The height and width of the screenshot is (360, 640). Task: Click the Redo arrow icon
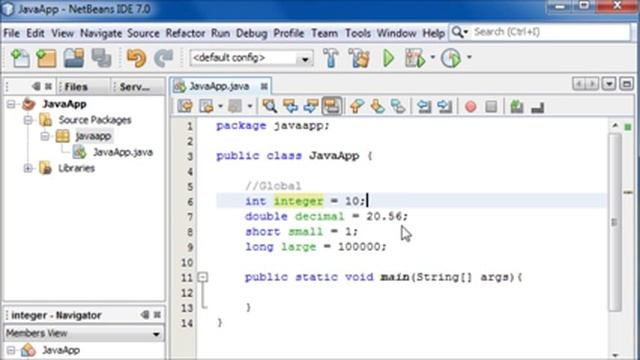pos(164,58)
